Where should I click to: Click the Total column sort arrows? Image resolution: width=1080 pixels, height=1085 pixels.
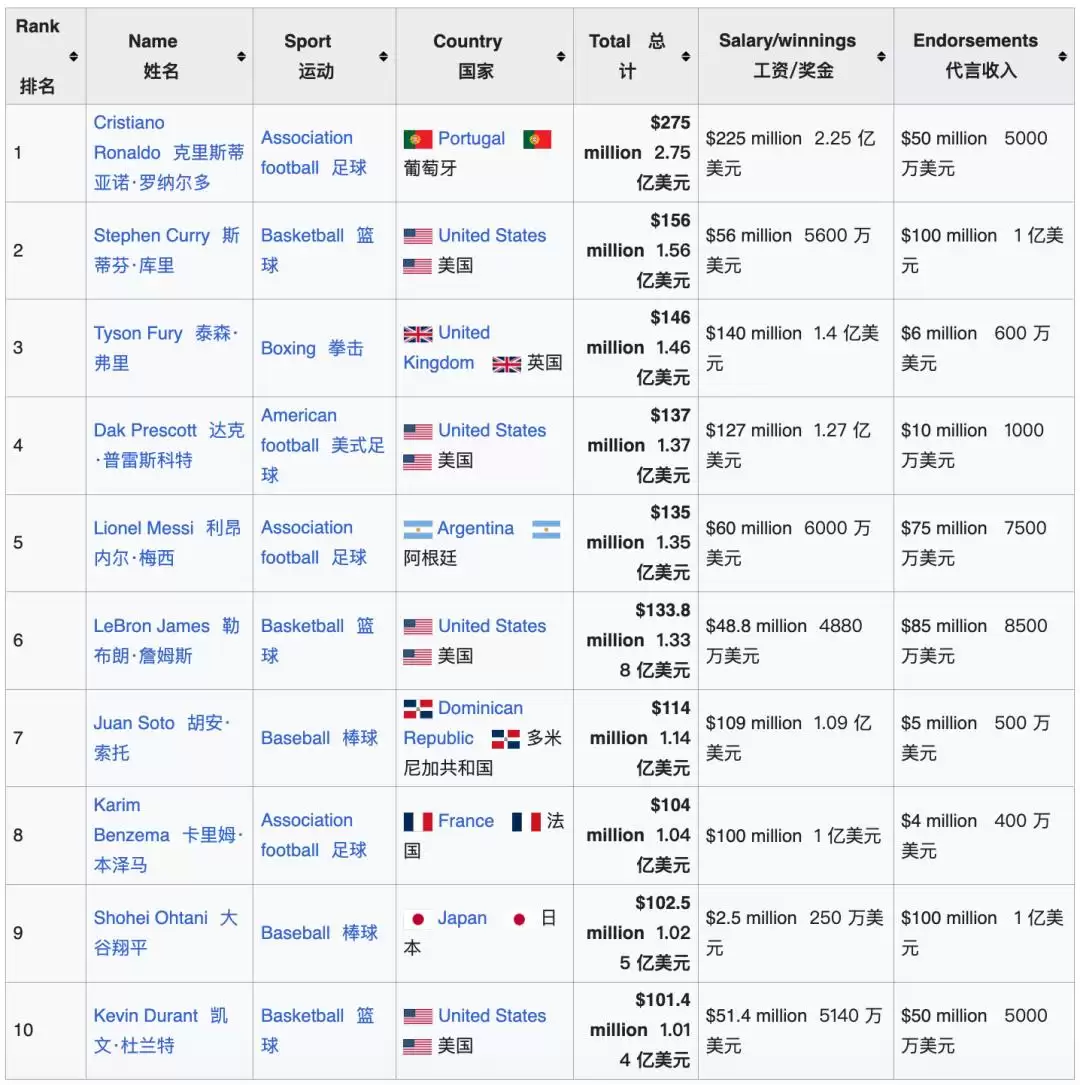tap(686, 56)
